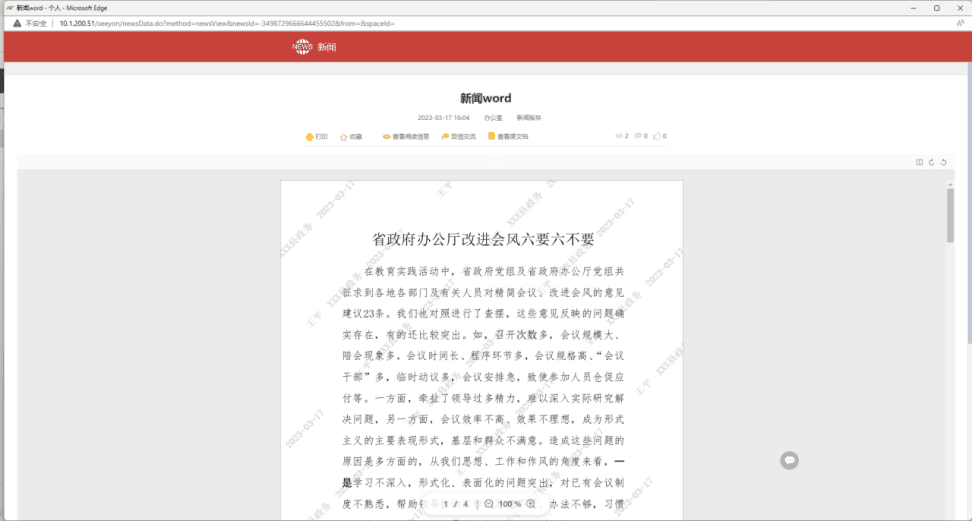Click the 新闻 header title text
Image resolution: width=973 pixels, height=522 pixels.
326,47
